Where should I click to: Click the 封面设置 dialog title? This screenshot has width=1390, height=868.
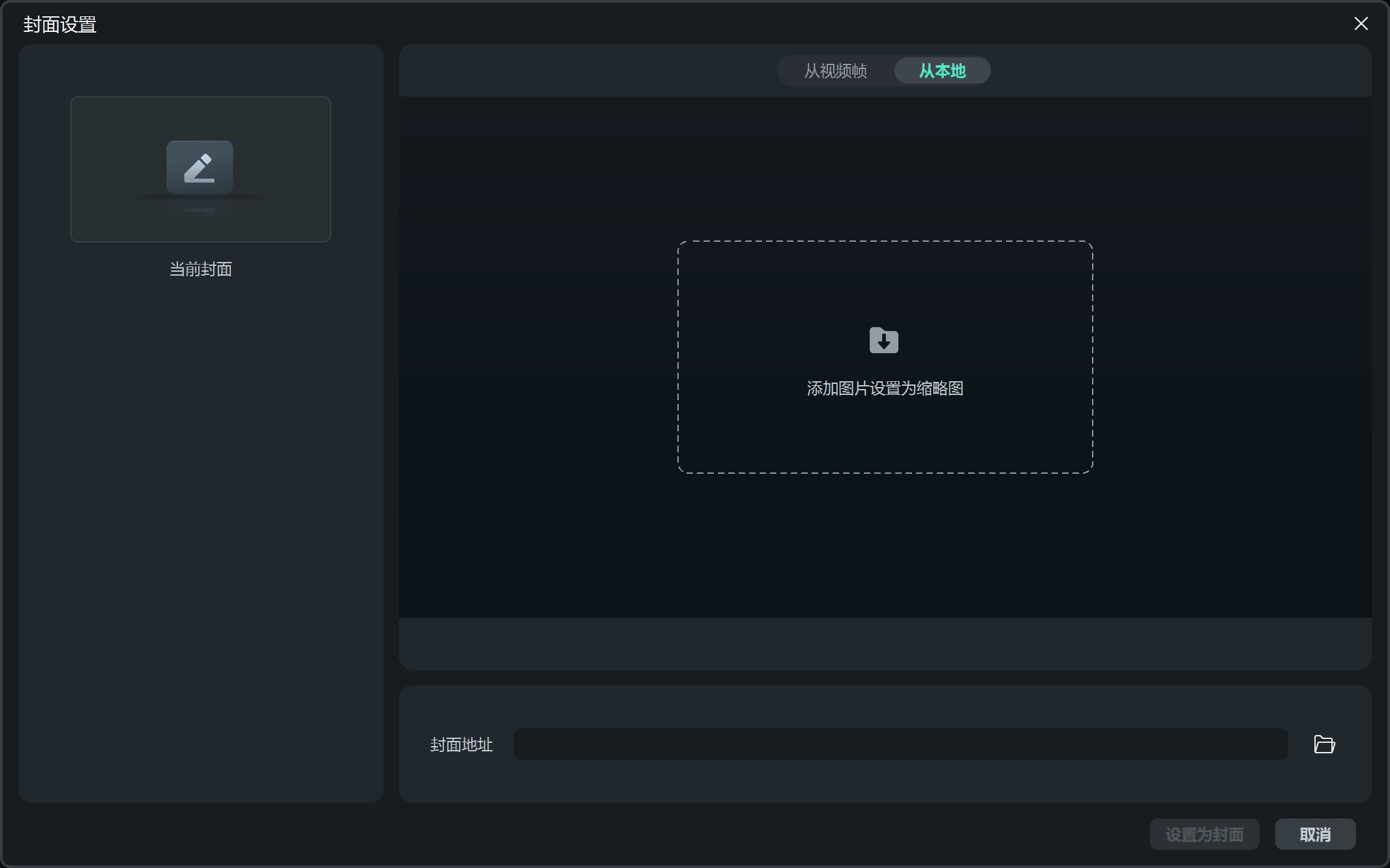point(60,25)
